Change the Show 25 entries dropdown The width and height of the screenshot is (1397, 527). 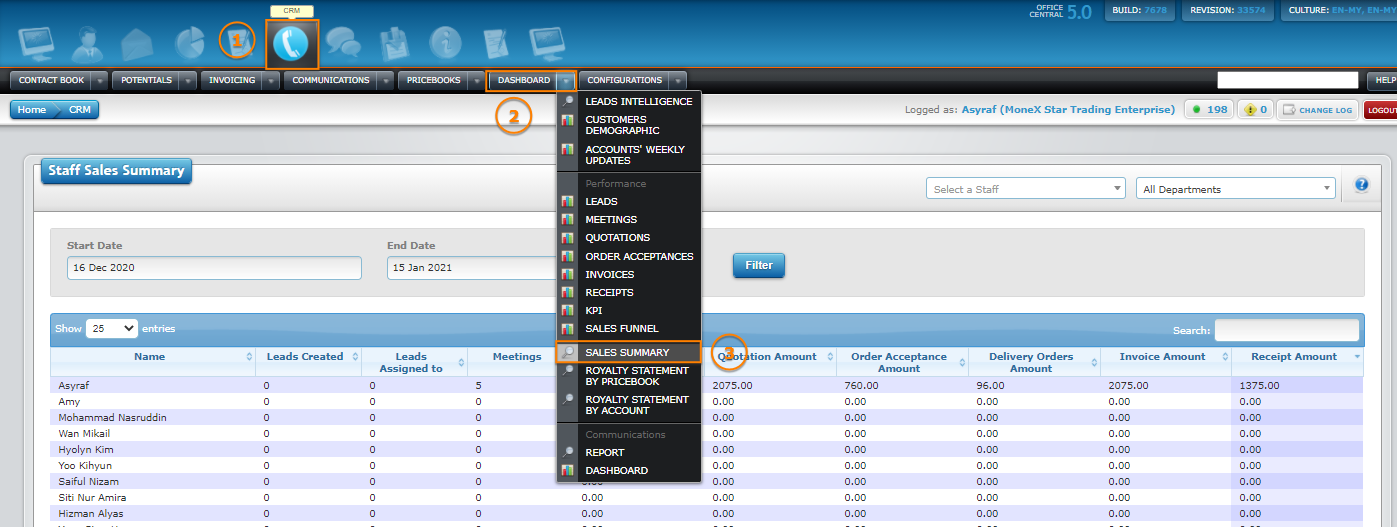click(x=112, y=328)
